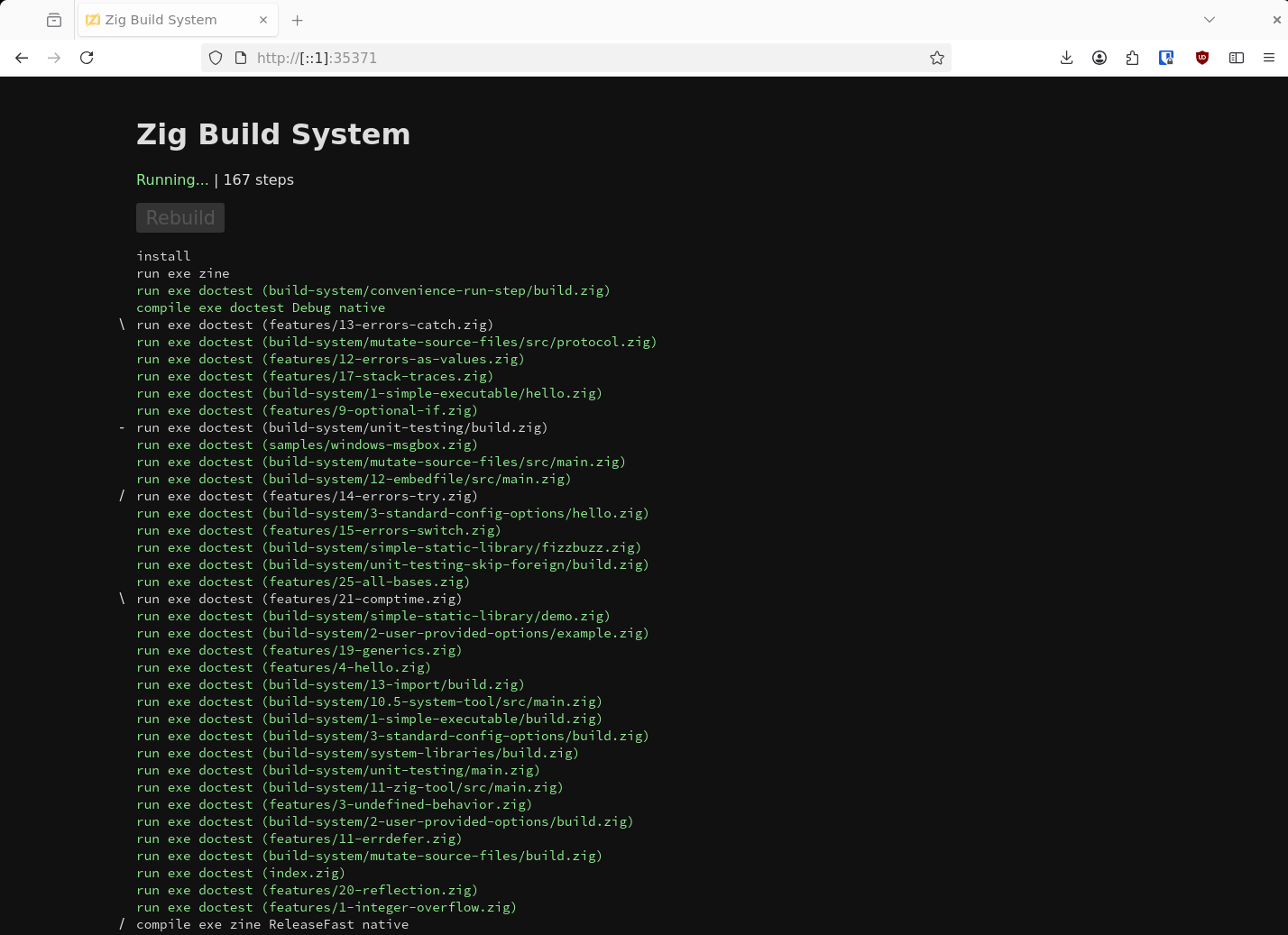Open the Bitwarden extension
Image resolution: width=1288 pixels, height=935 pixels.
[x=1166, y=58]
